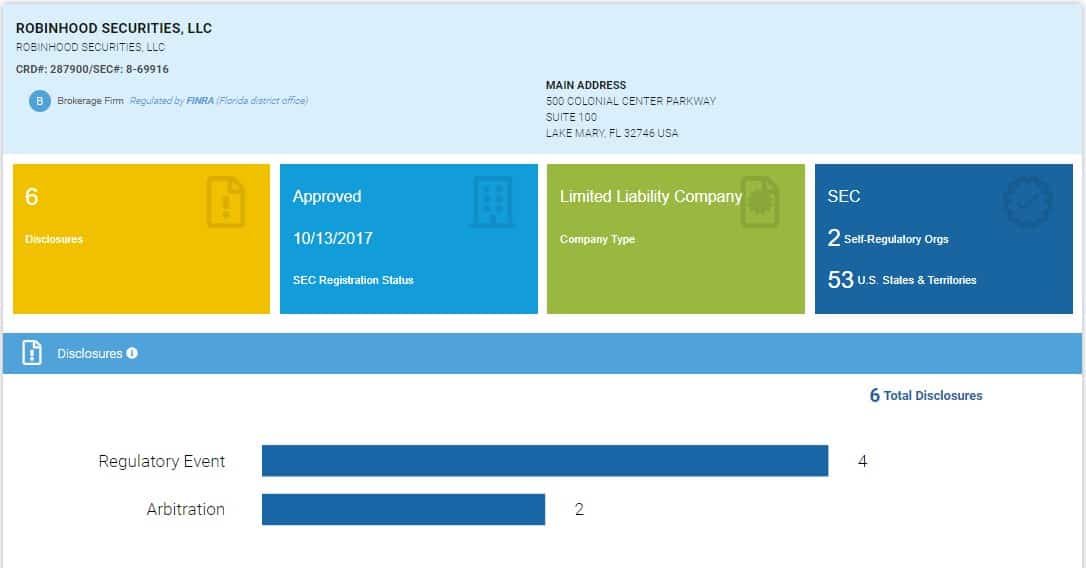Select the ROBINHOOD SECURITIES, LLC title

(114, 28)
